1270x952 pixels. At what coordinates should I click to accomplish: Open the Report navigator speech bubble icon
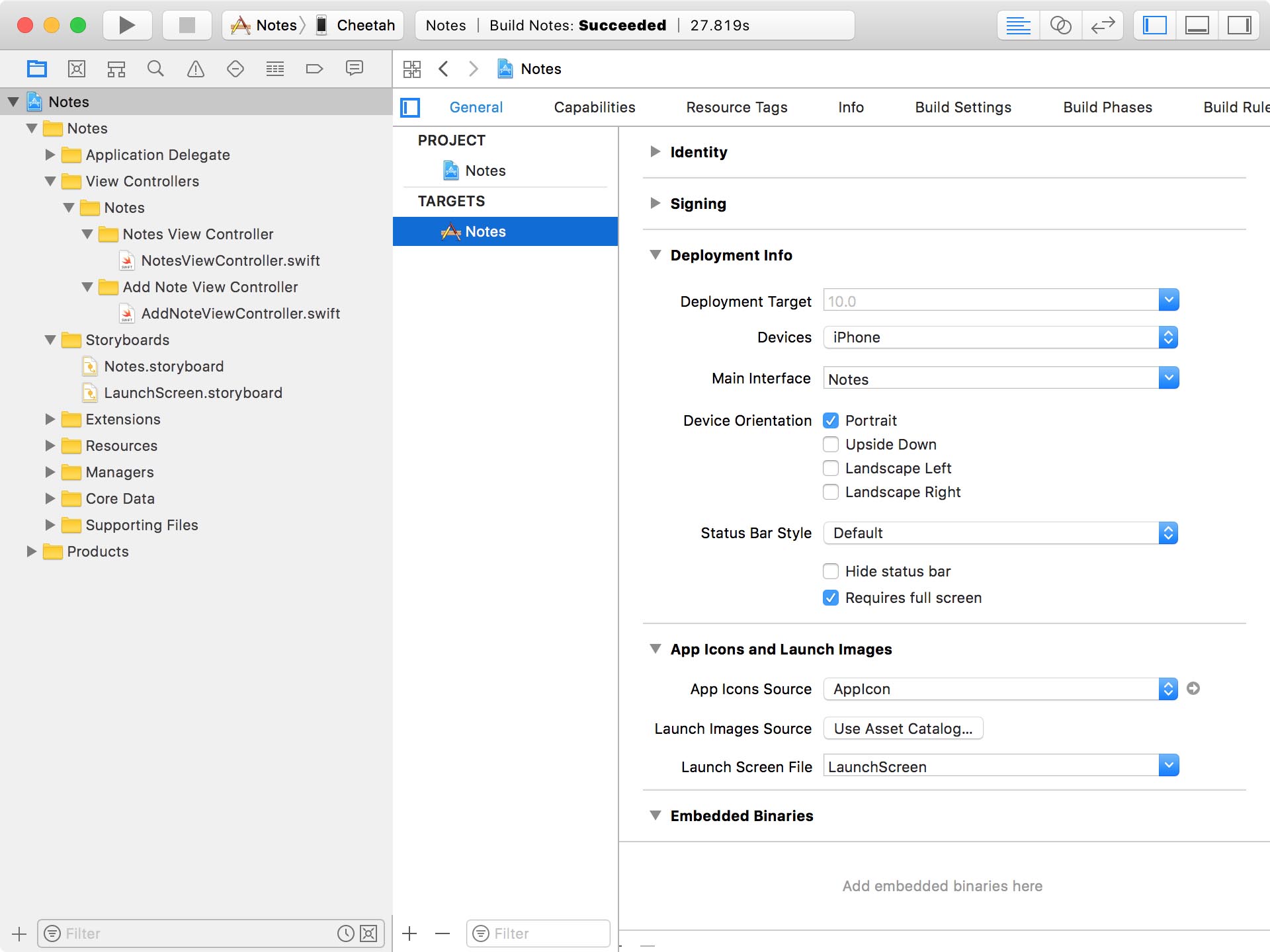(355, 68)
